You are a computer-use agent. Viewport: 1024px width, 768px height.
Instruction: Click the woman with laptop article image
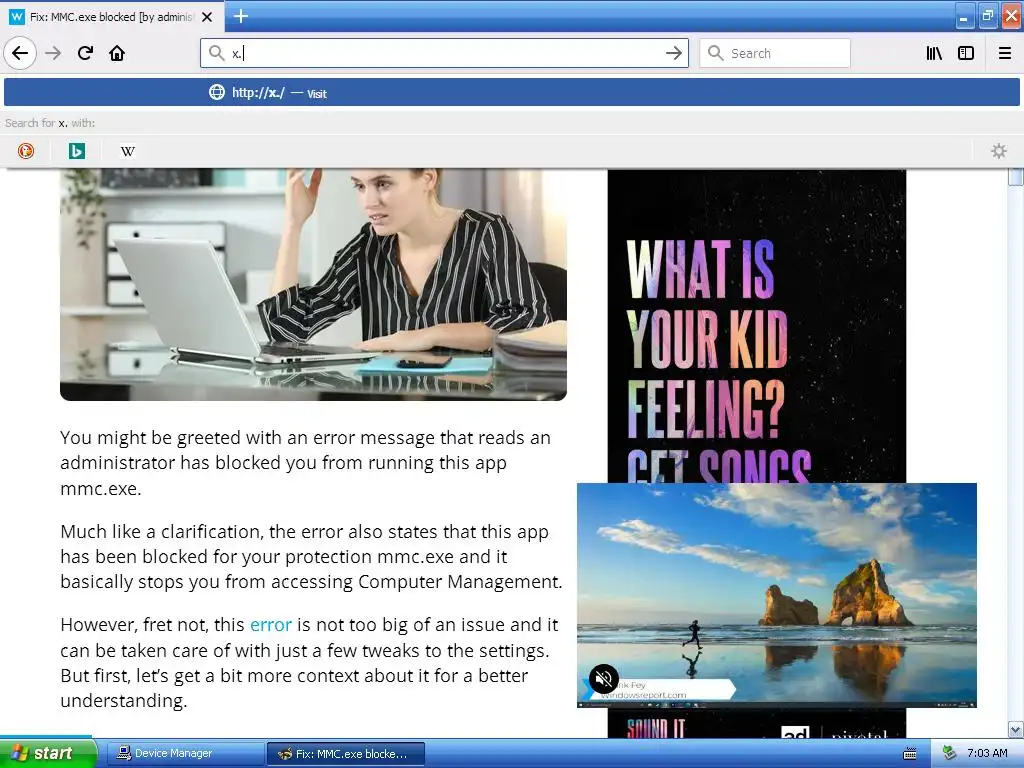click(x=313, y=284)
